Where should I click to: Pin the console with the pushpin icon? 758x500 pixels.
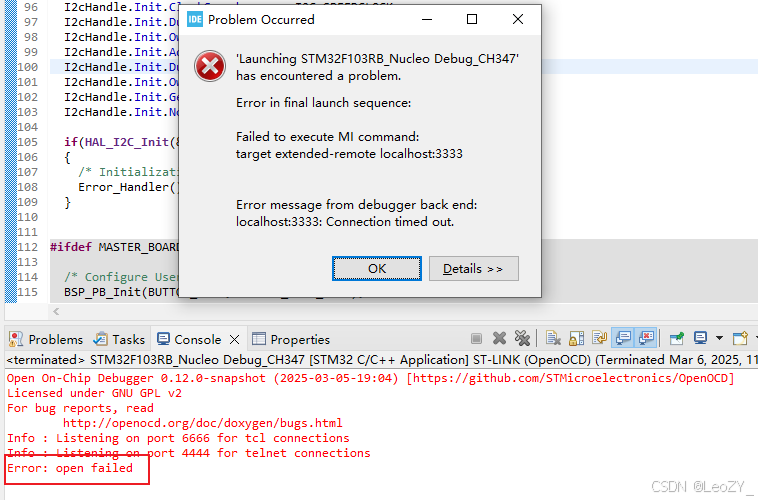click(677, 338)
